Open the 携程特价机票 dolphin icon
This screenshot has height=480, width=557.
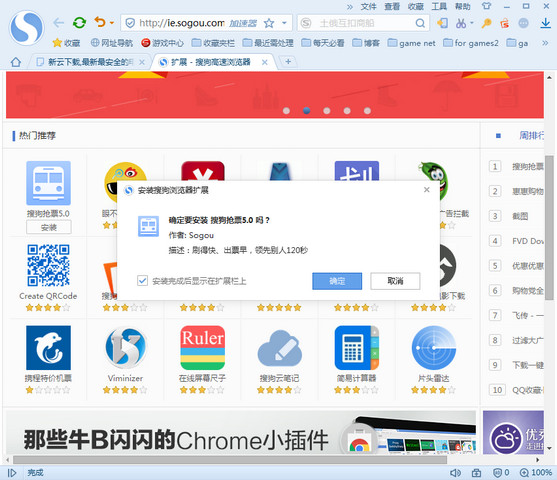[48, 348]
